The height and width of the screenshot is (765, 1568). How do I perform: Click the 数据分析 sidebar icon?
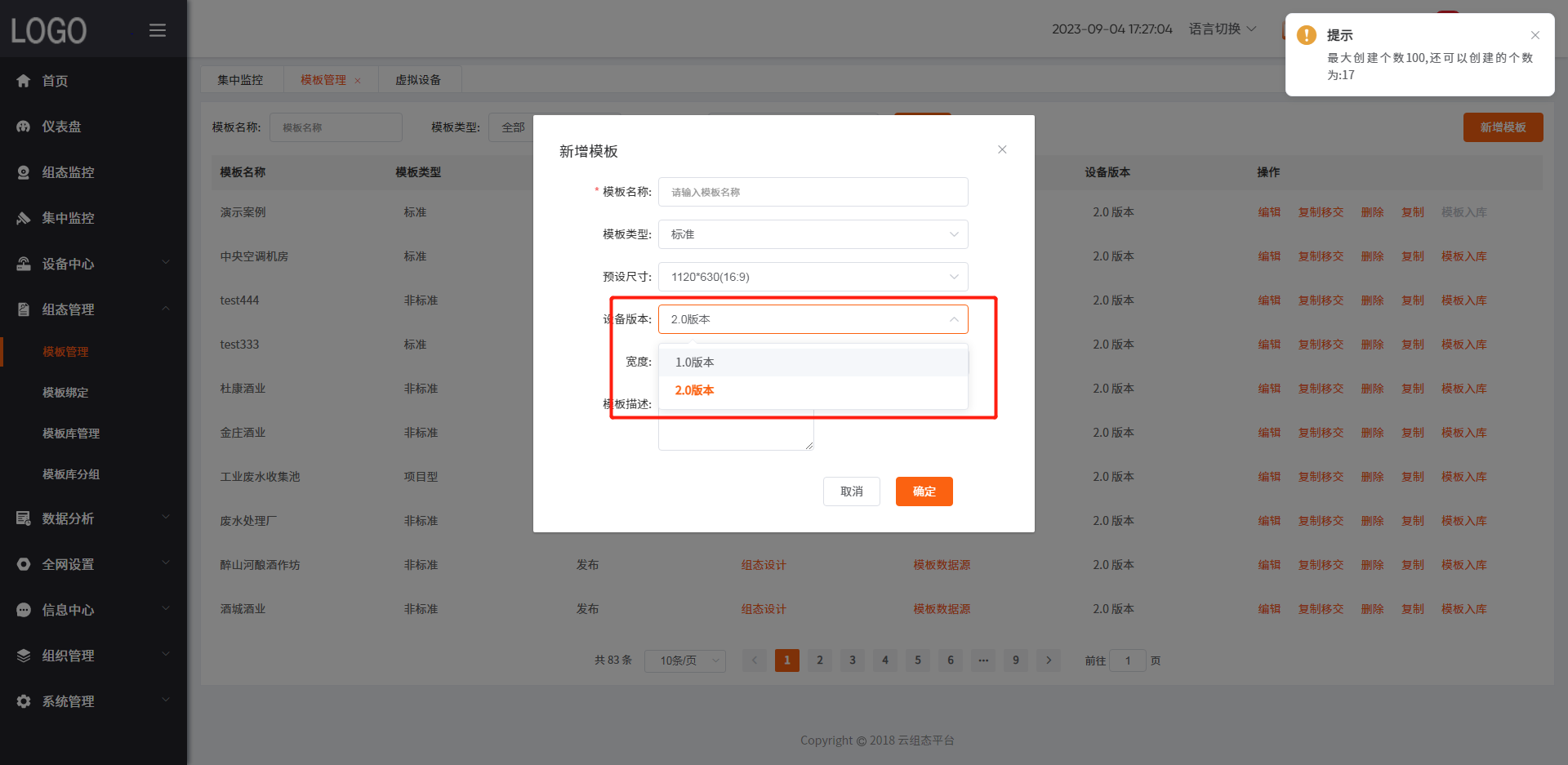24,518
